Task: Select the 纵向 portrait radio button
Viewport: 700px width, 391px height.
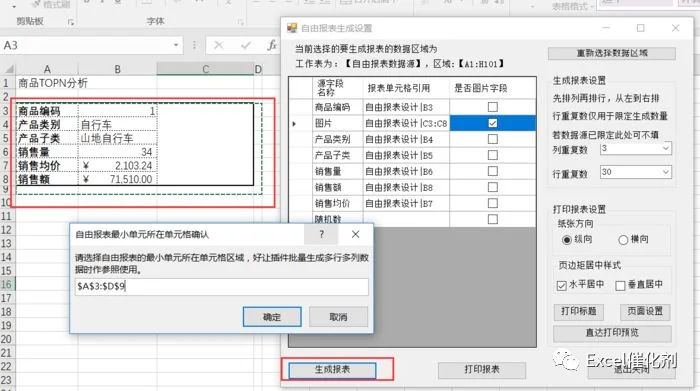Action: click(x=567, y=240)
